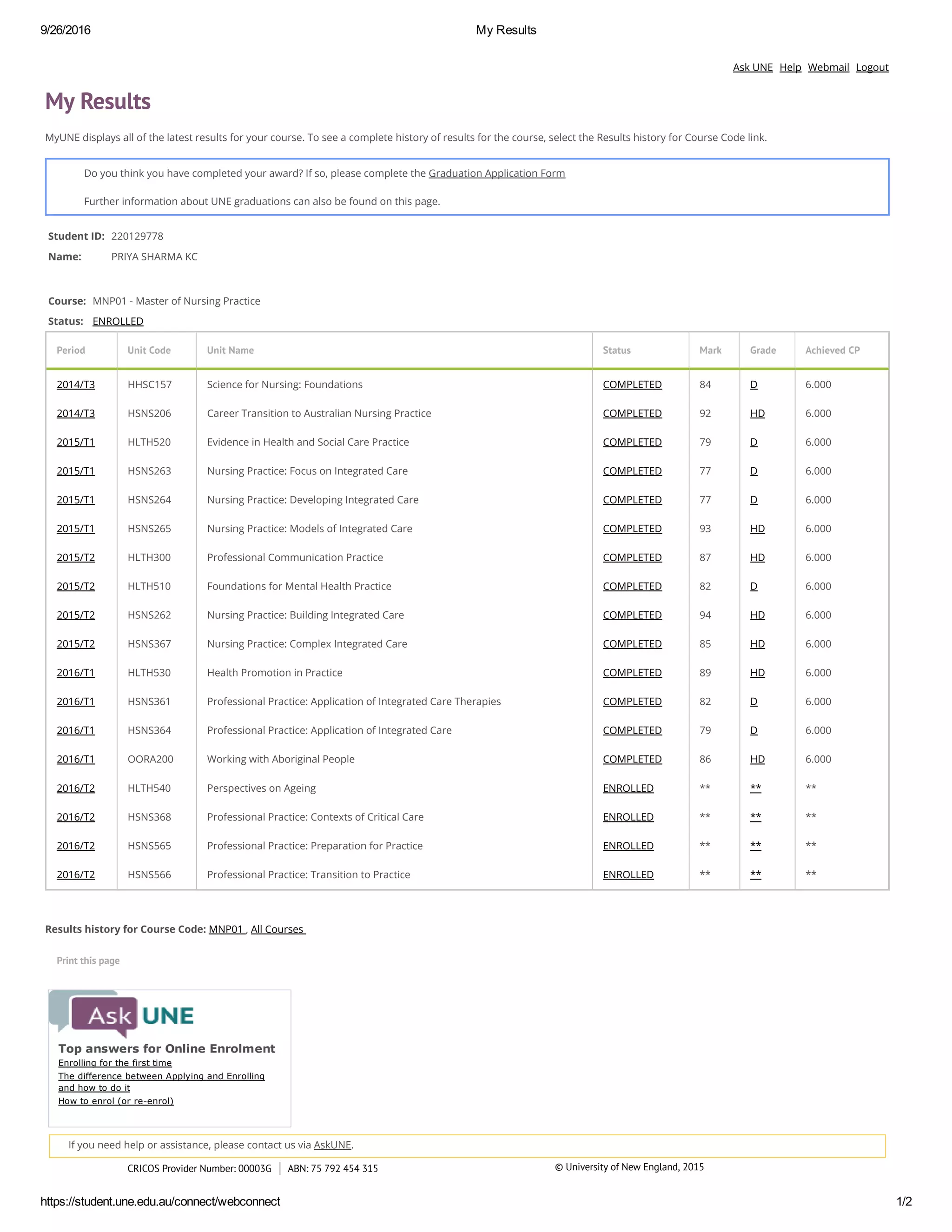Open the Ask UNE top link
This screenshot has height=1232, width=952.
tap(753, 67)
